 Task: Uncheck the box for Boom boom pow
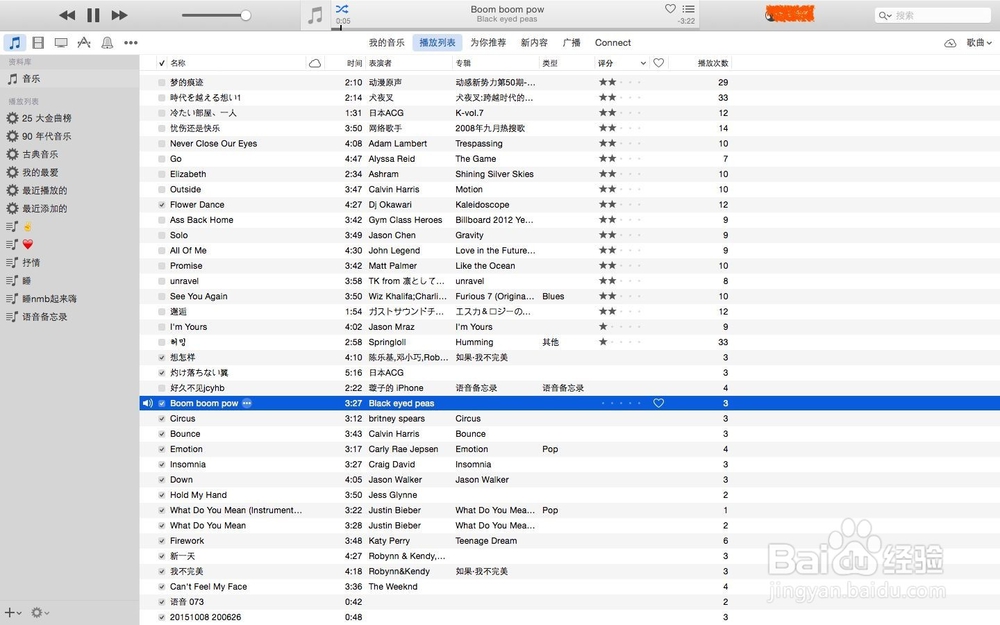tap(162, 403)
